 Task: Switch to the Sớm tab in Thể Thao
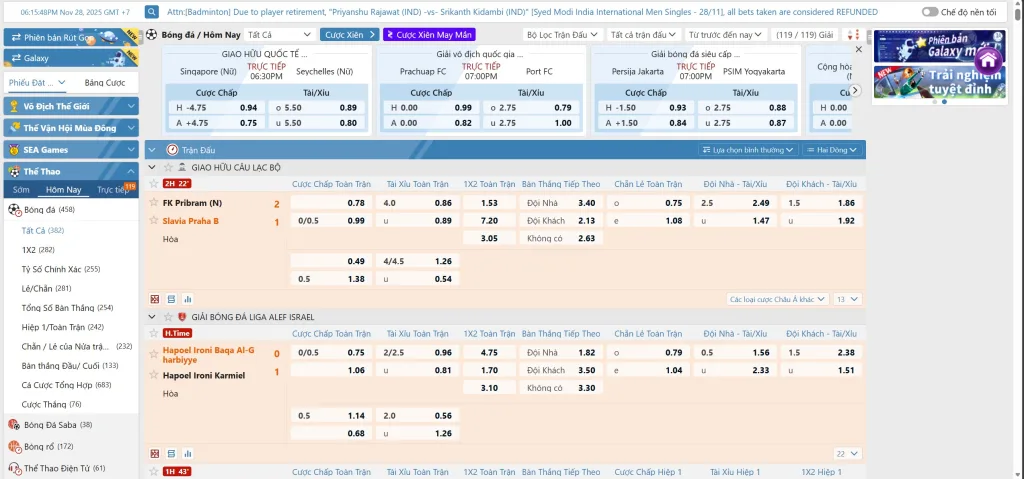[x=21, y=189]
